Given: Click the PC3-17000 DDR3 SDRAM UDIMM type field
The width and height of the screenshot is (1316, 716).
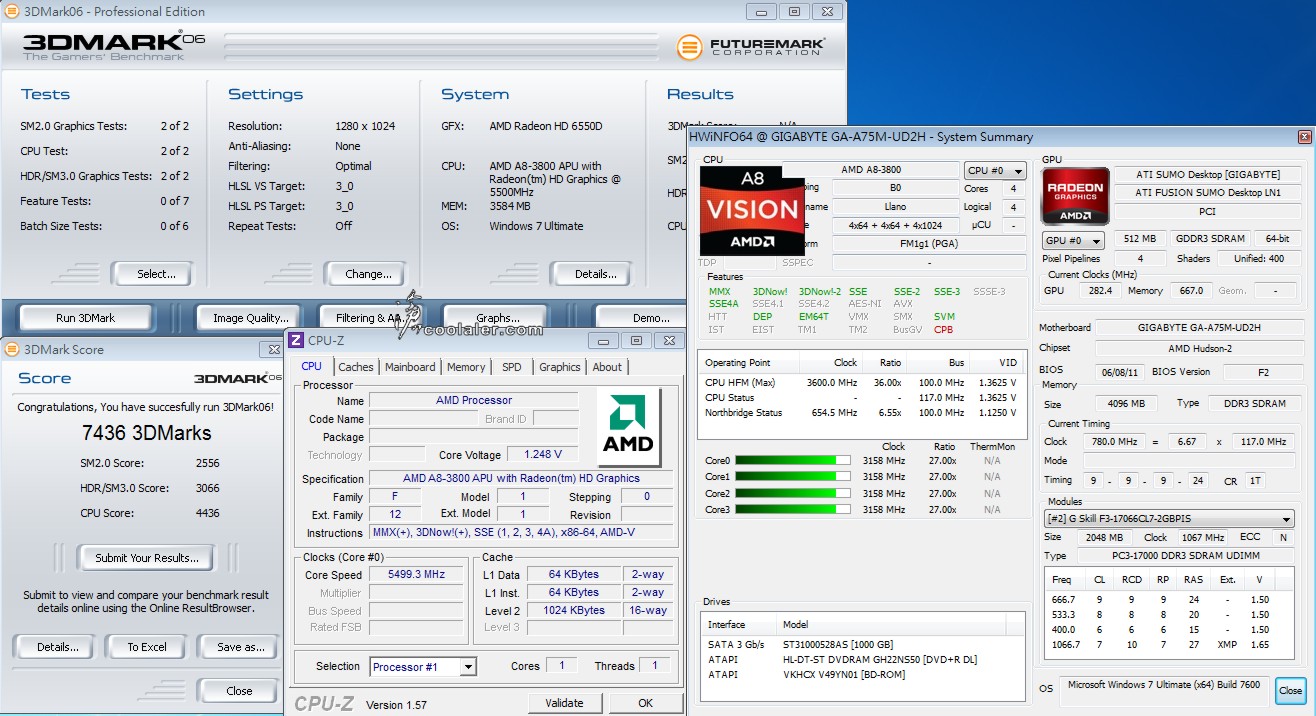Looking at the screenshot, I should (1187, 555).
